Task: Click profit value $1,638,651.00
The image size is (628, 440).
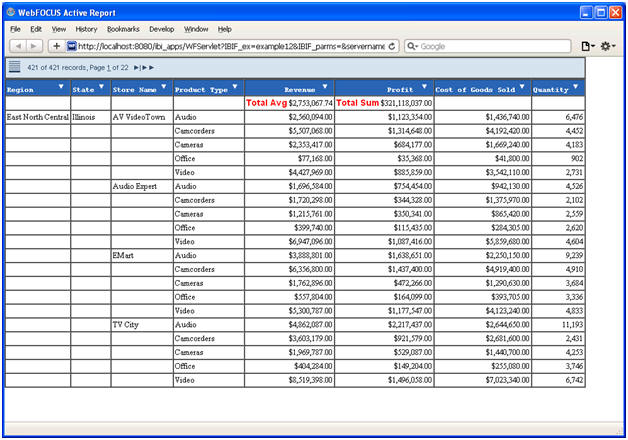Action: tap(410, 255)
